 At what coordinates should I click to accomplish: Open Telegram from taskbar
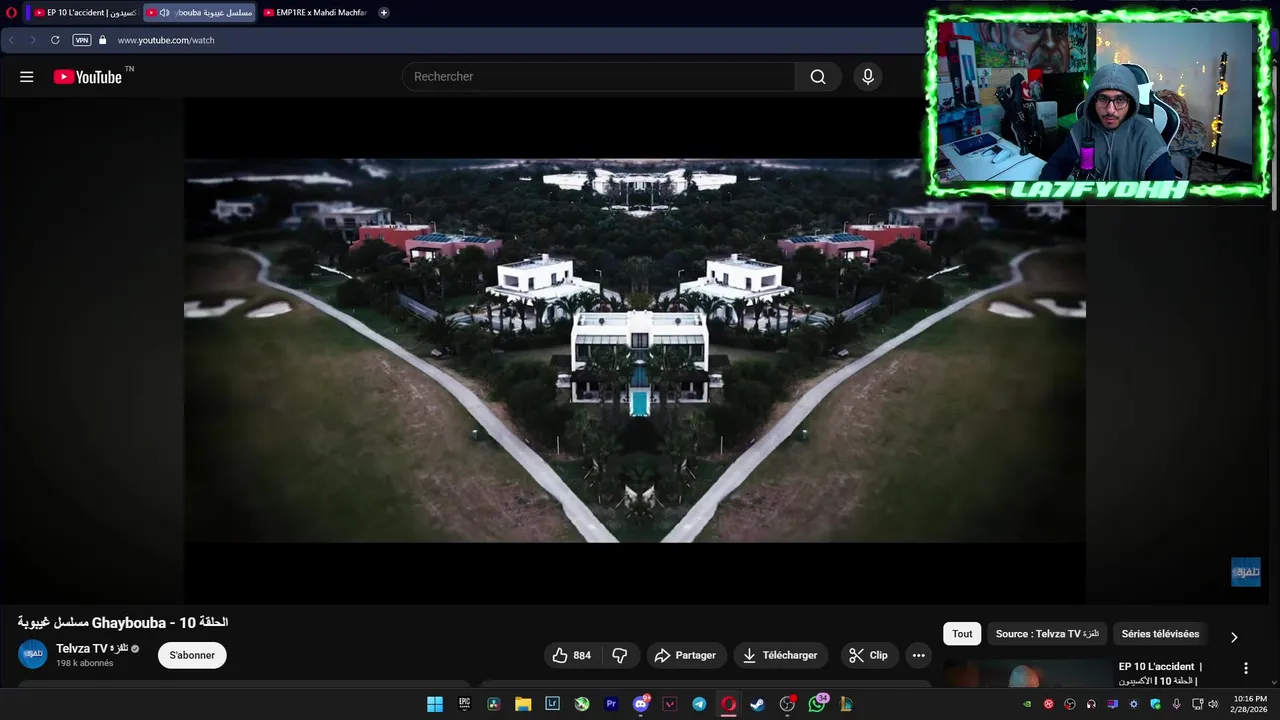(x=699, y=704)
